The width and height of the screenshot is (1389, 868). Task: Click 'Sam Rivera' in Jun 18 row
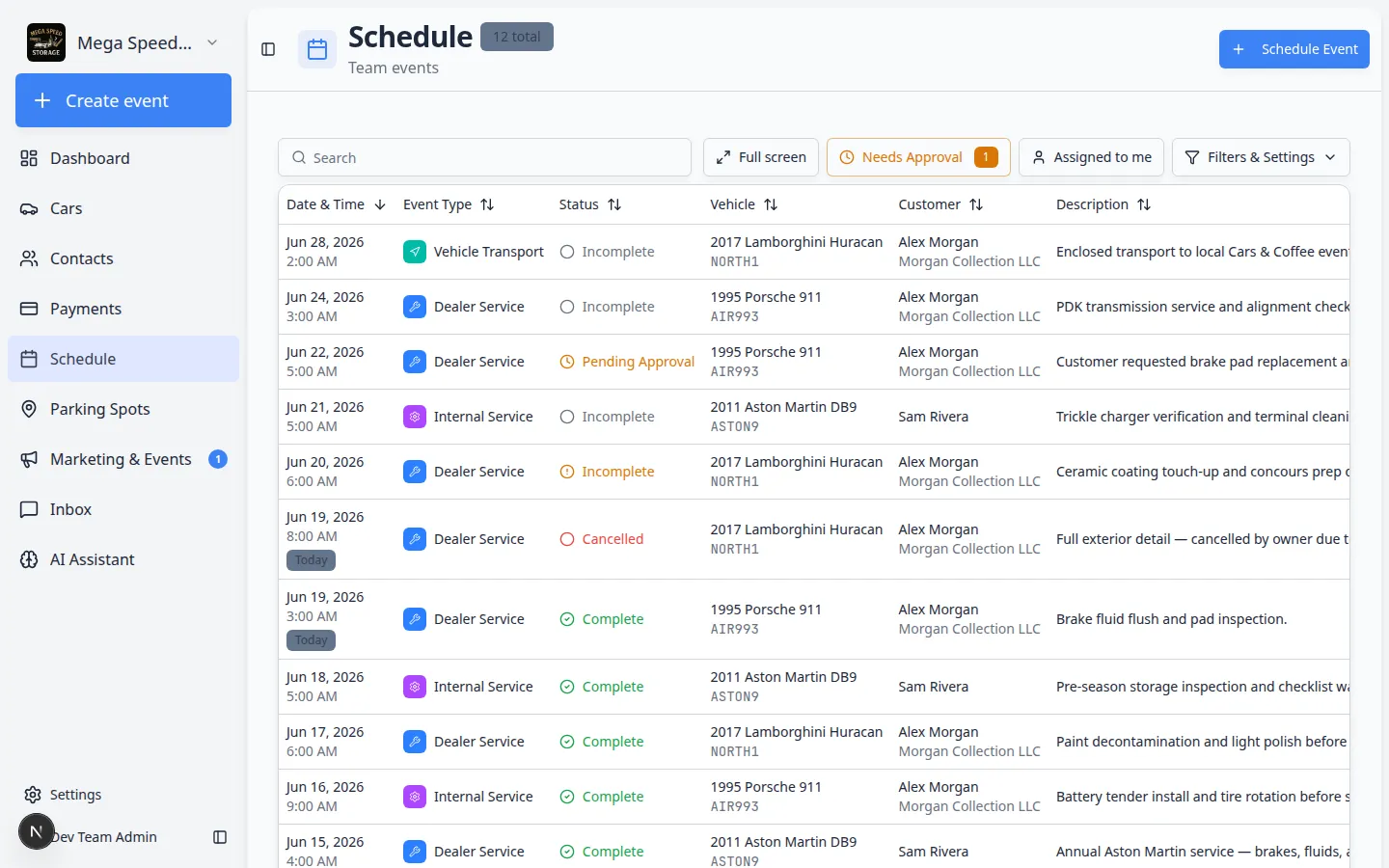933,687
